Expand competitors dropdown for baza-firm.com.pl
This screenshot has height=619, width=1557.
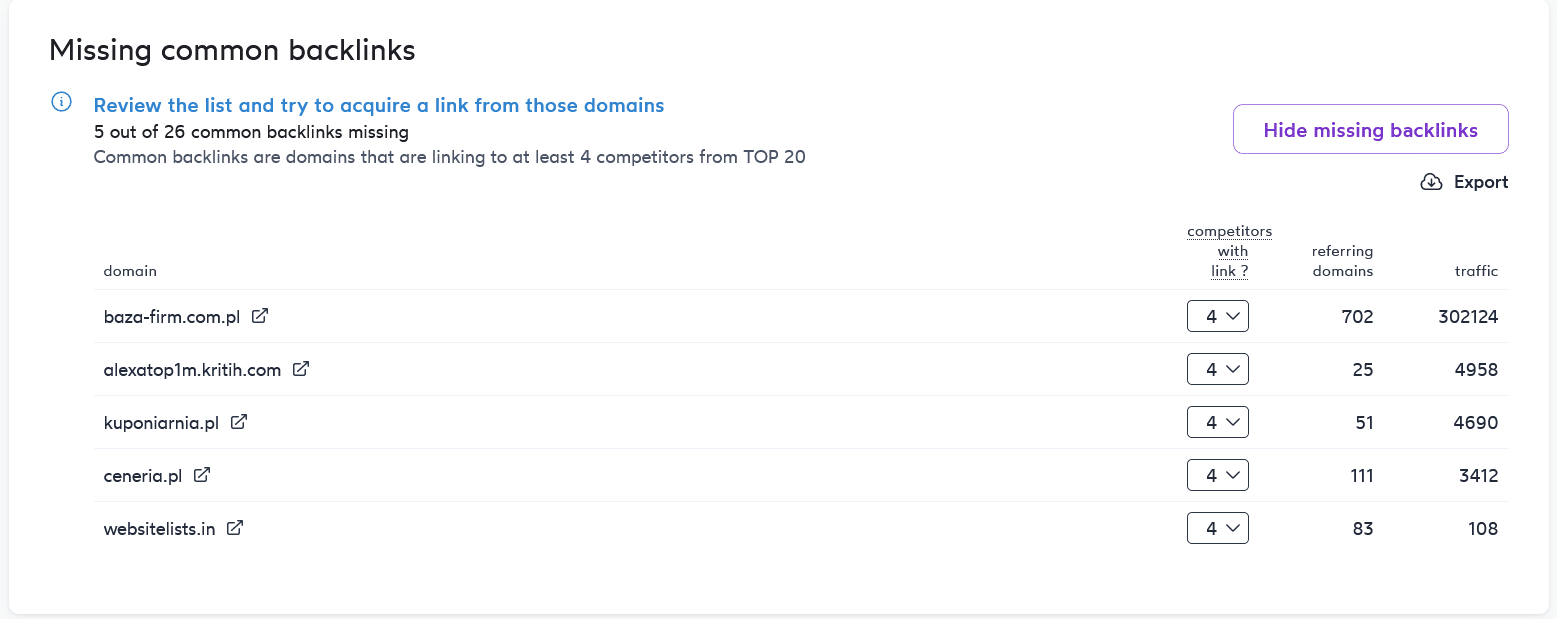[x=1217, y=316]
